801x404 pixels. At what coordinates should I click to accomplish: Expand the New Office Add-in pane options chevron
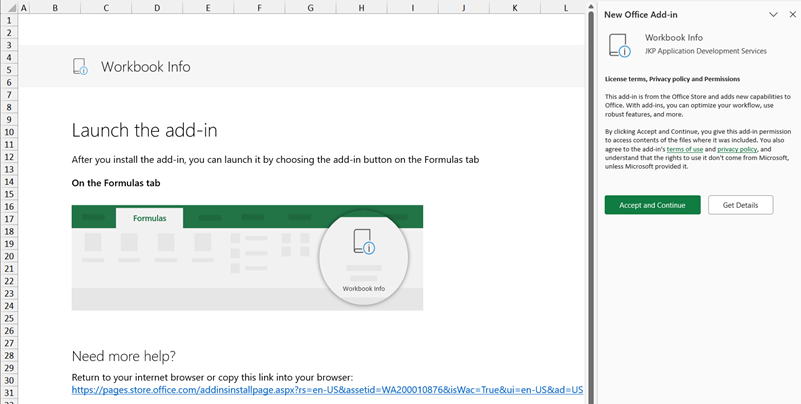(773, 14)
